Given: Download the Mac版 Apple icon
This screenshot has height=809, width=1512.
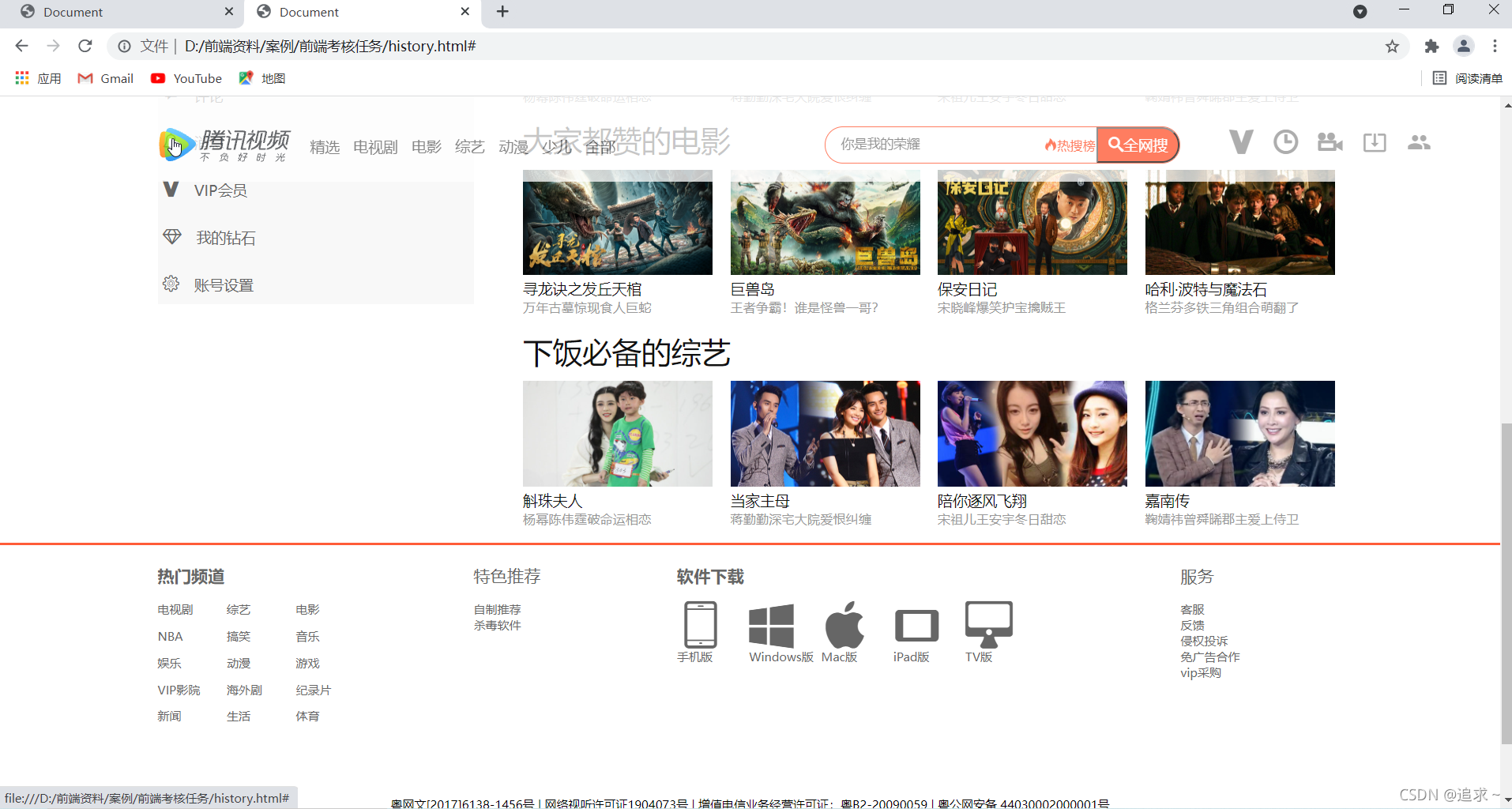Looking at the screenshot, I should click(844, 624).
